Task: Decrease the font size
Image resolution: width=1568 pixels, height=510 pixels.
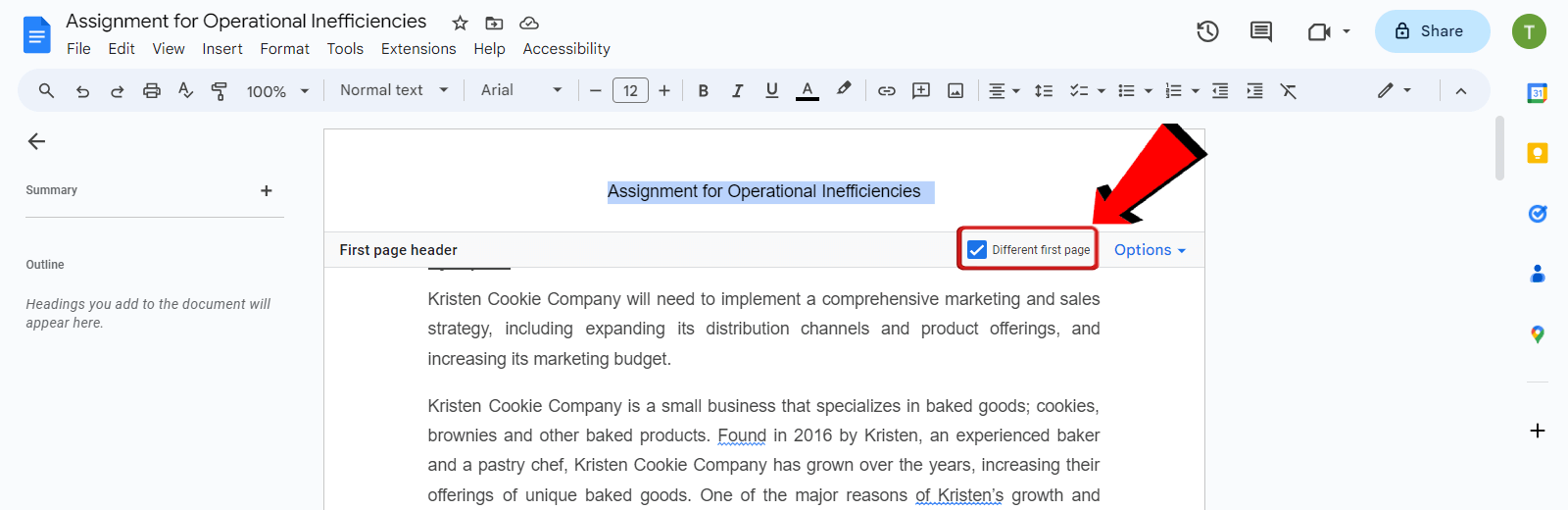Action: coord(595,90)
